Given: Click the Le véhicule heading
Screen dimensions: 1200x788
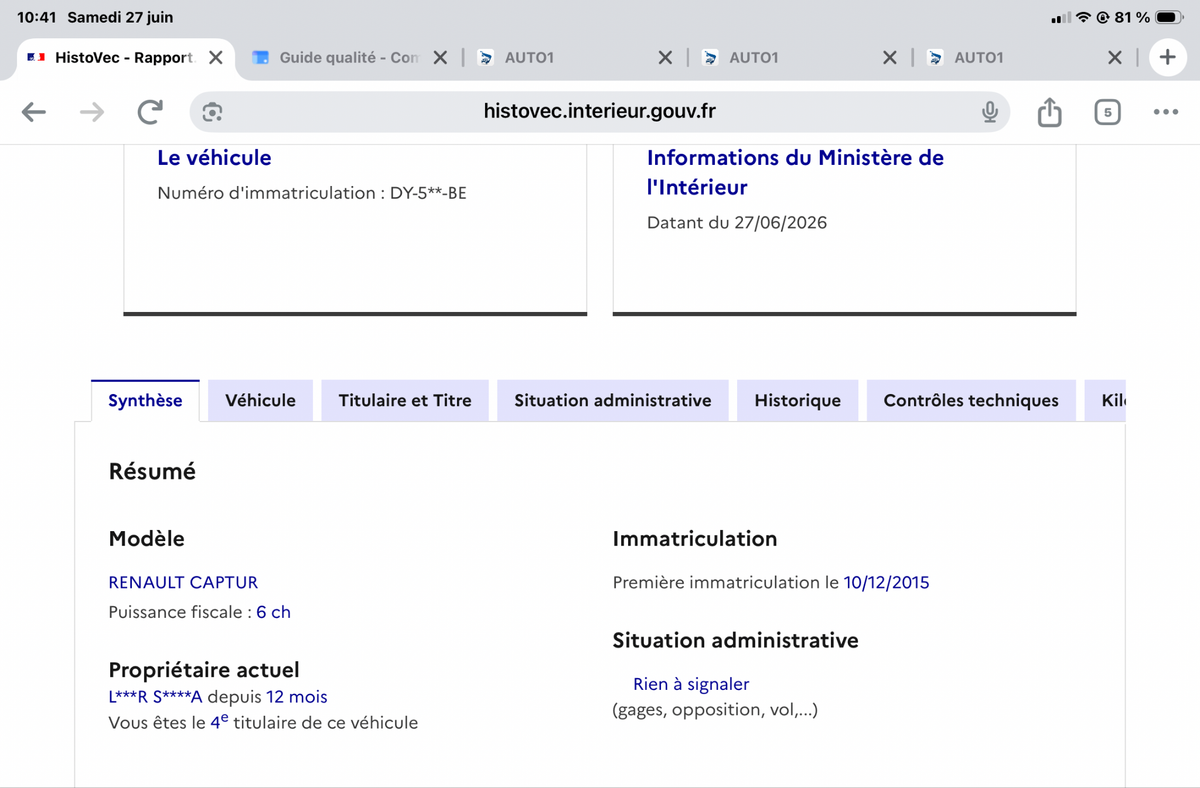Looking at the screenshot, I should [214, 157].
